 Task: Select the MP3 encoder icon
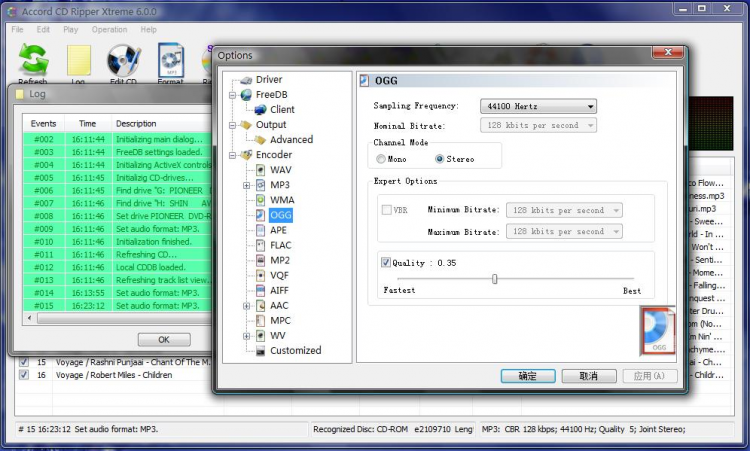coord(261,185)
